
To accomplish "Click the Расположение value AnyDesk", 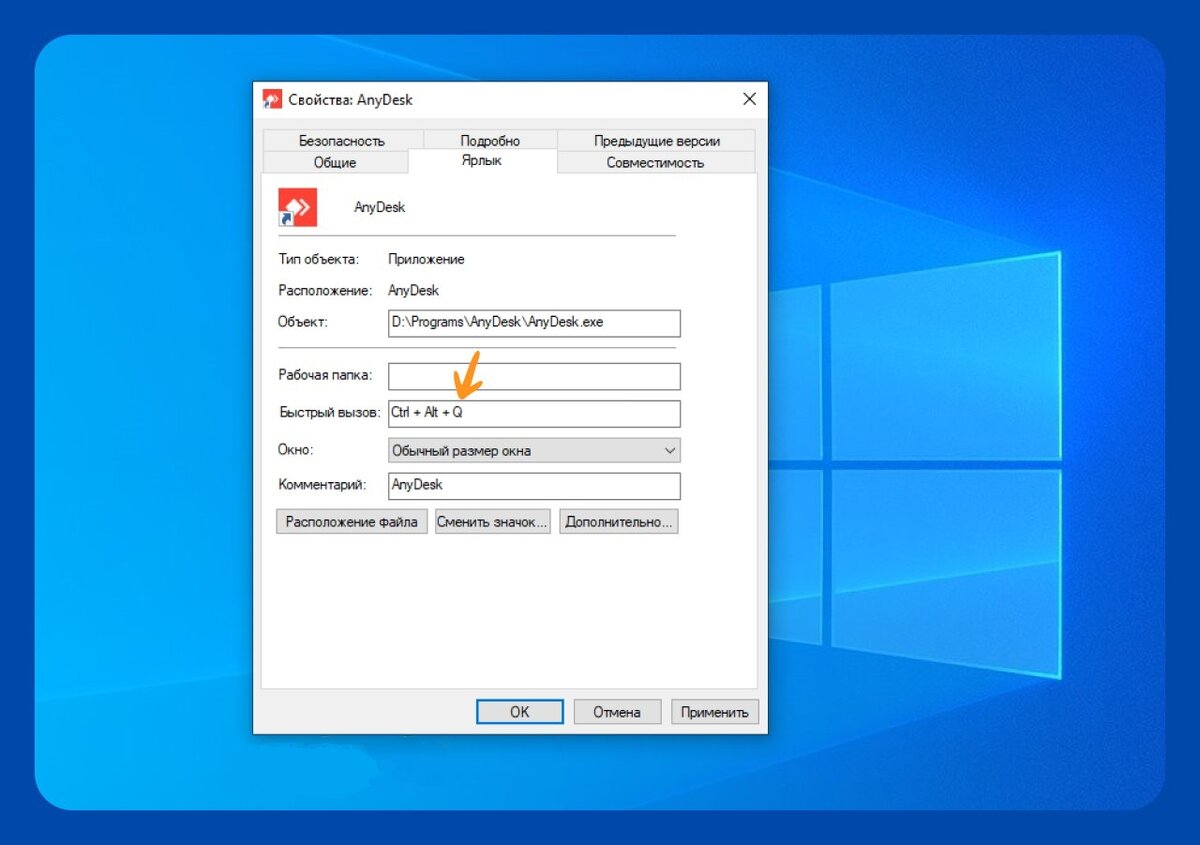I will pyautogui.click(x=413, y=291).
